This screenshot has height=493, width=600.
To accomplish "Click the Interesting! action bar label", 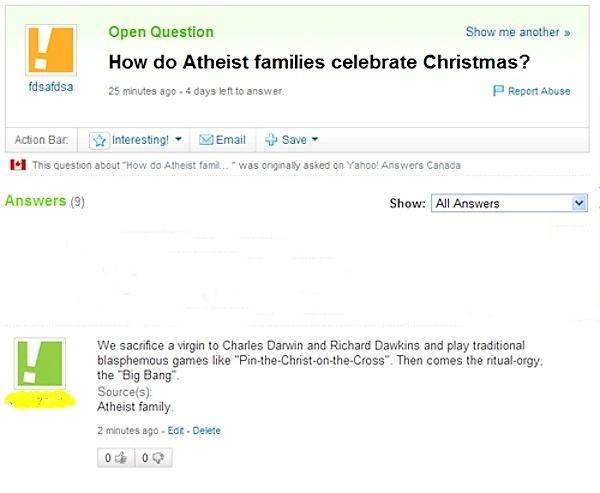I will coord(140,140).
